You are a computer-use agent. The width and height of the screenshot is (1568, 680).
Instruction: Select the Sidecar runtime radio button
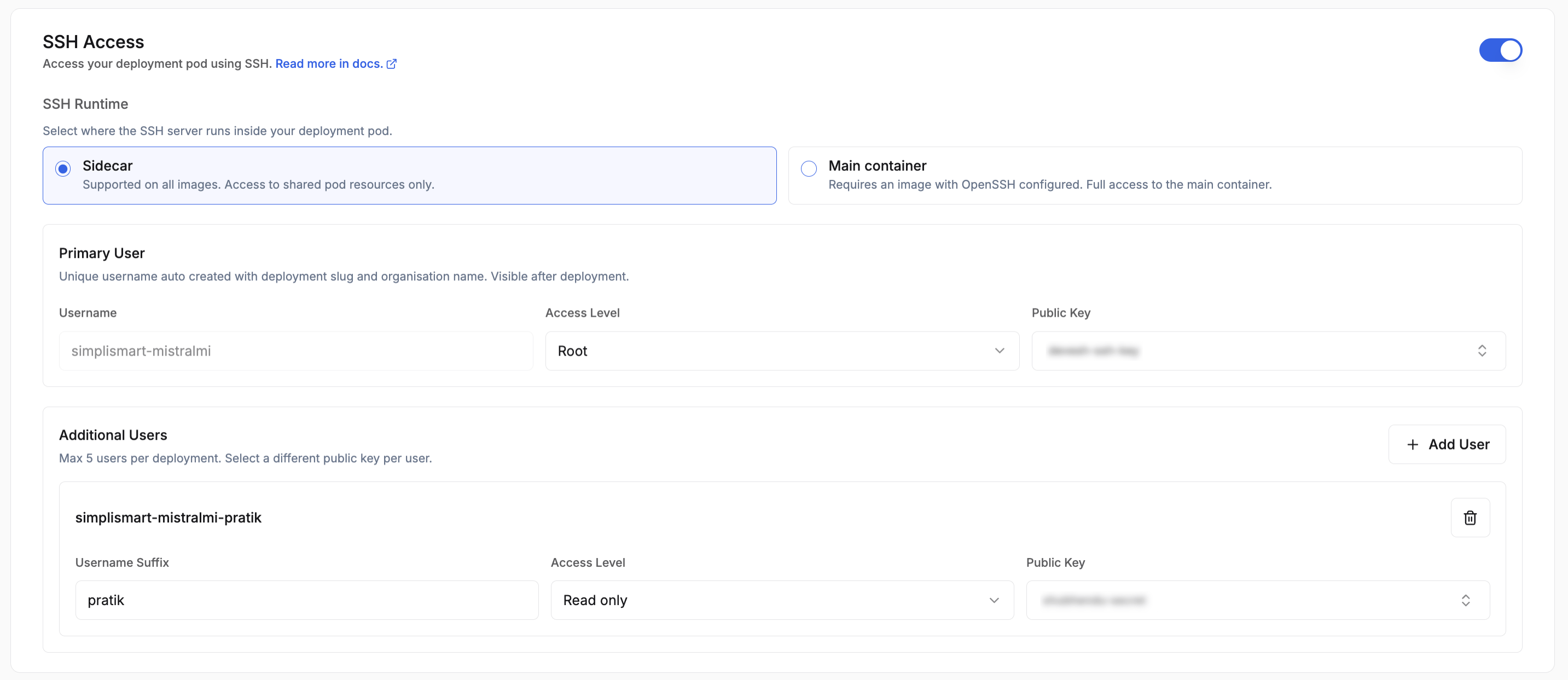(63, 168)
